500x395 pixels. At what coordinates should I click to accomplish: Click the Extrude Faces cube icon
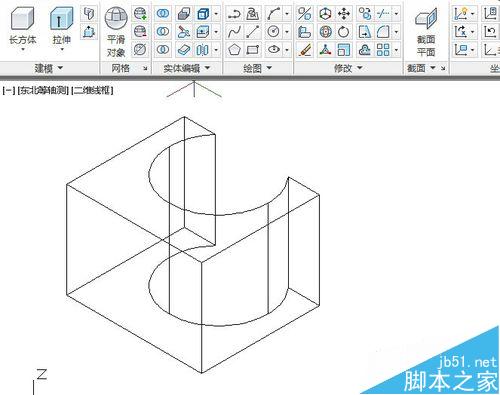coord(203,32)
